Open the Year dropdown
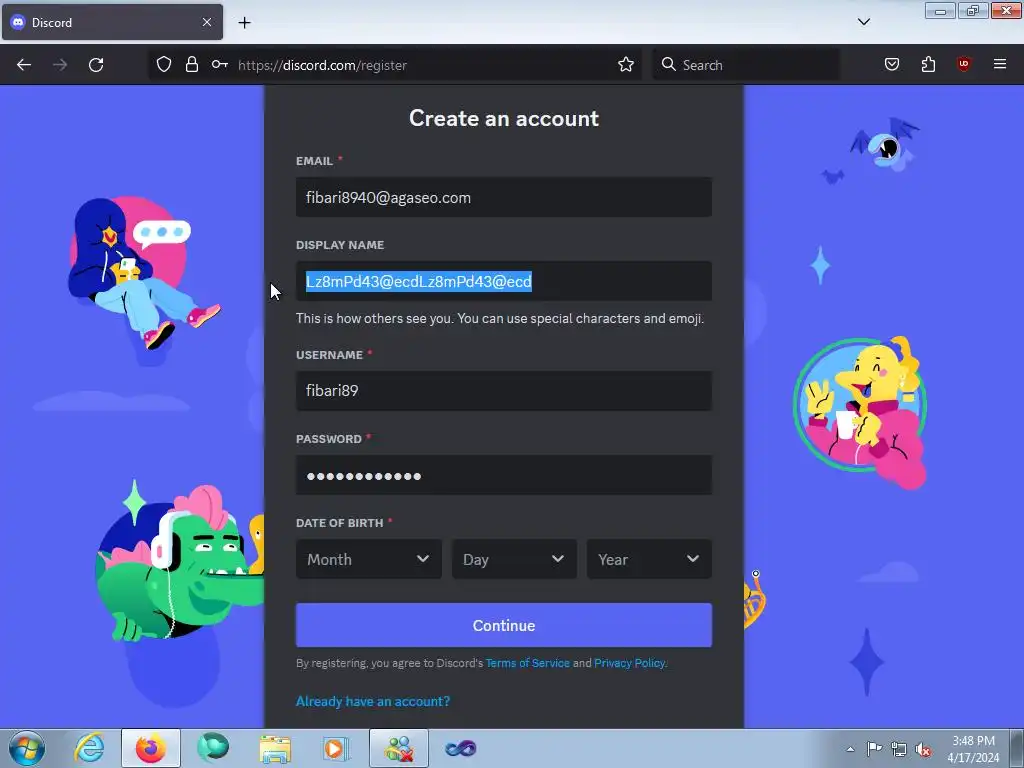Image resolution: width=1024 pixels, height=768 pixels. [649, 559]
